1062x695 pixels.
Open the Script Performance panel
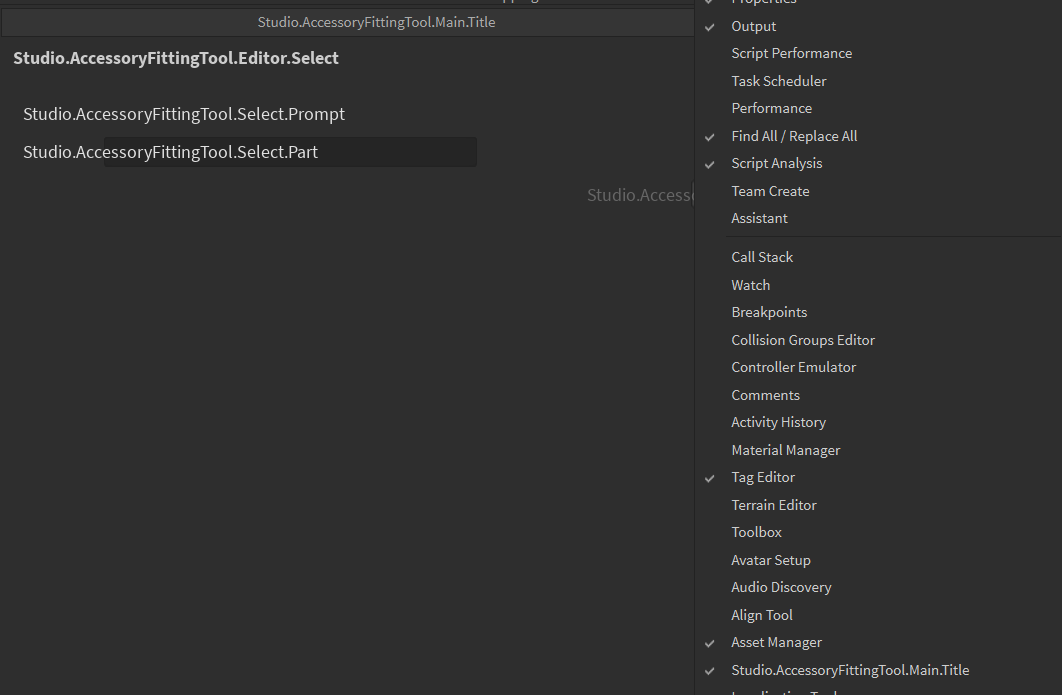click(791, 52)
